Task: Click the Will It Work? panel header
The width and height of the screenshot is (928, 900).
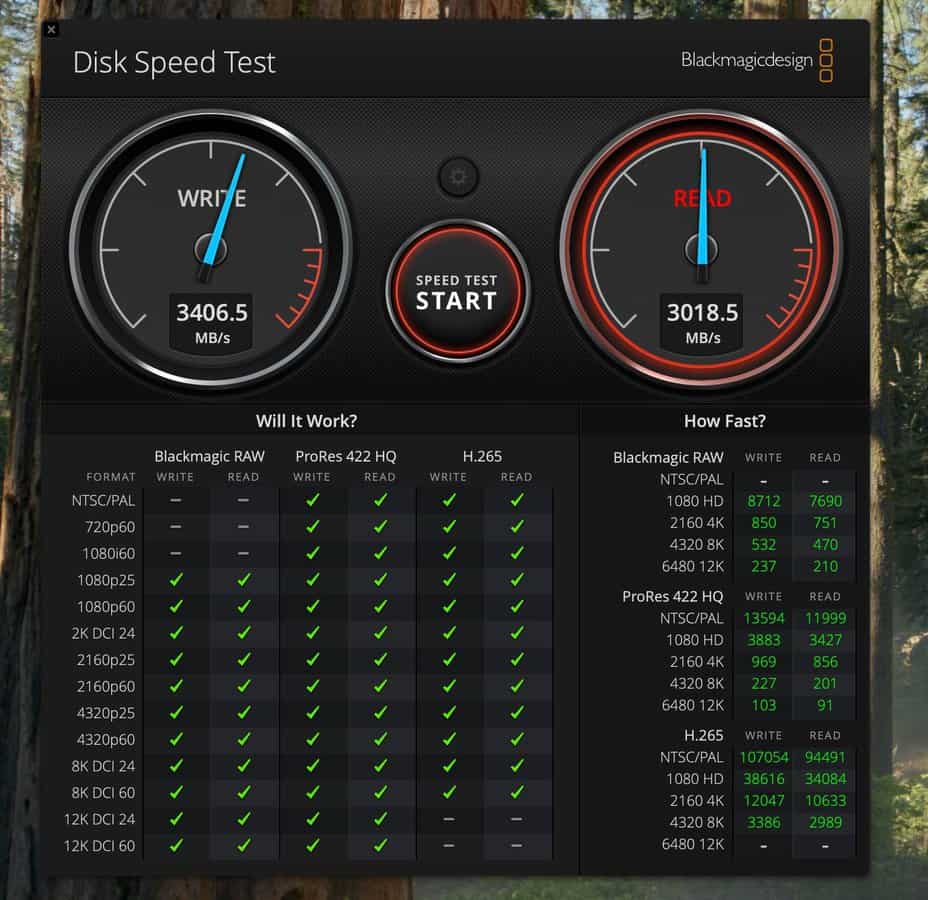Action: tap(306, 421)
